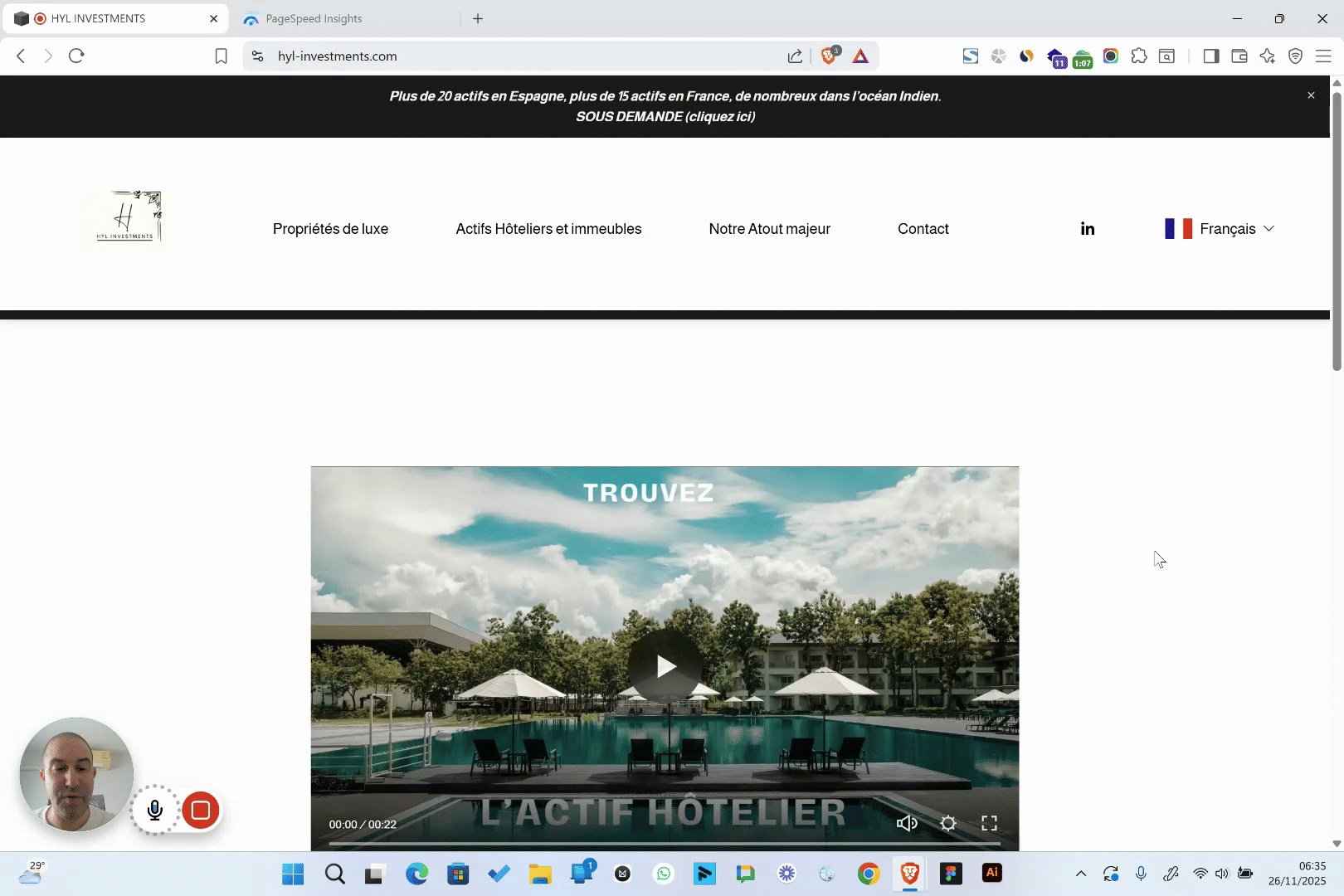
Task: Click the LinkedIn icon in site header
Action: 1087,229
